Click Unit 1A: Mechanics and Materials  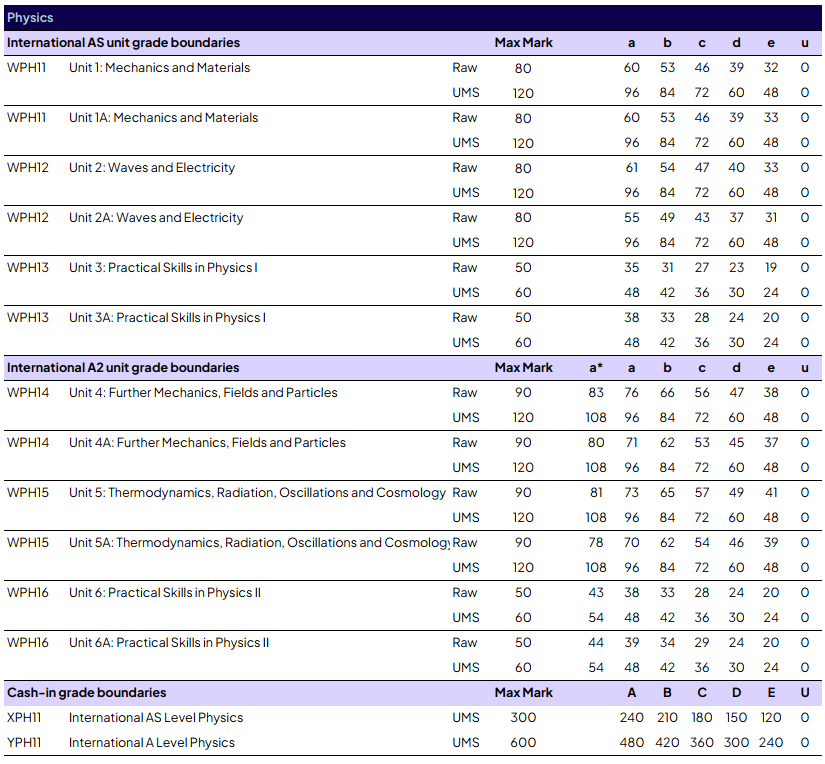tap(164, 118)
